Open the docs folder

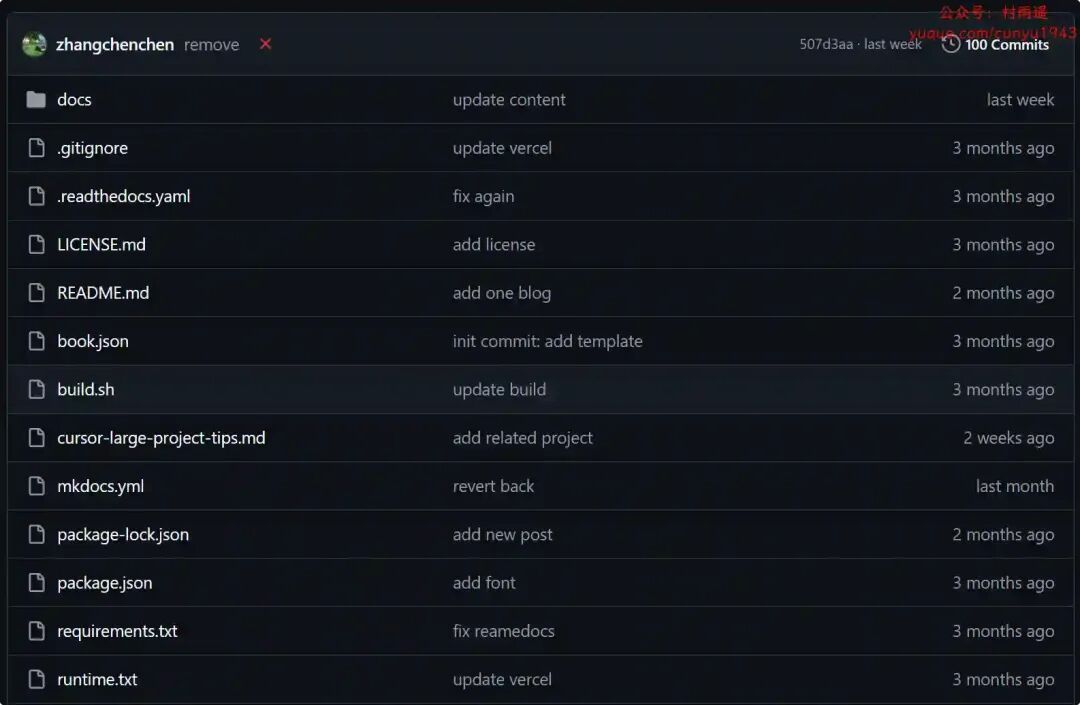coord(74,100)
